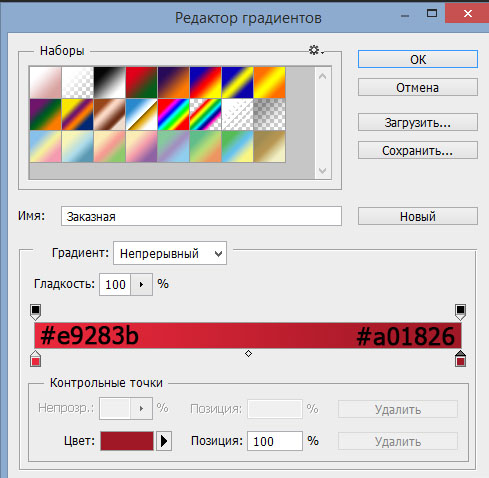
Task: Pick the full spectrum gradient preset
Action: pyautogui.click(x=174, y=114)
